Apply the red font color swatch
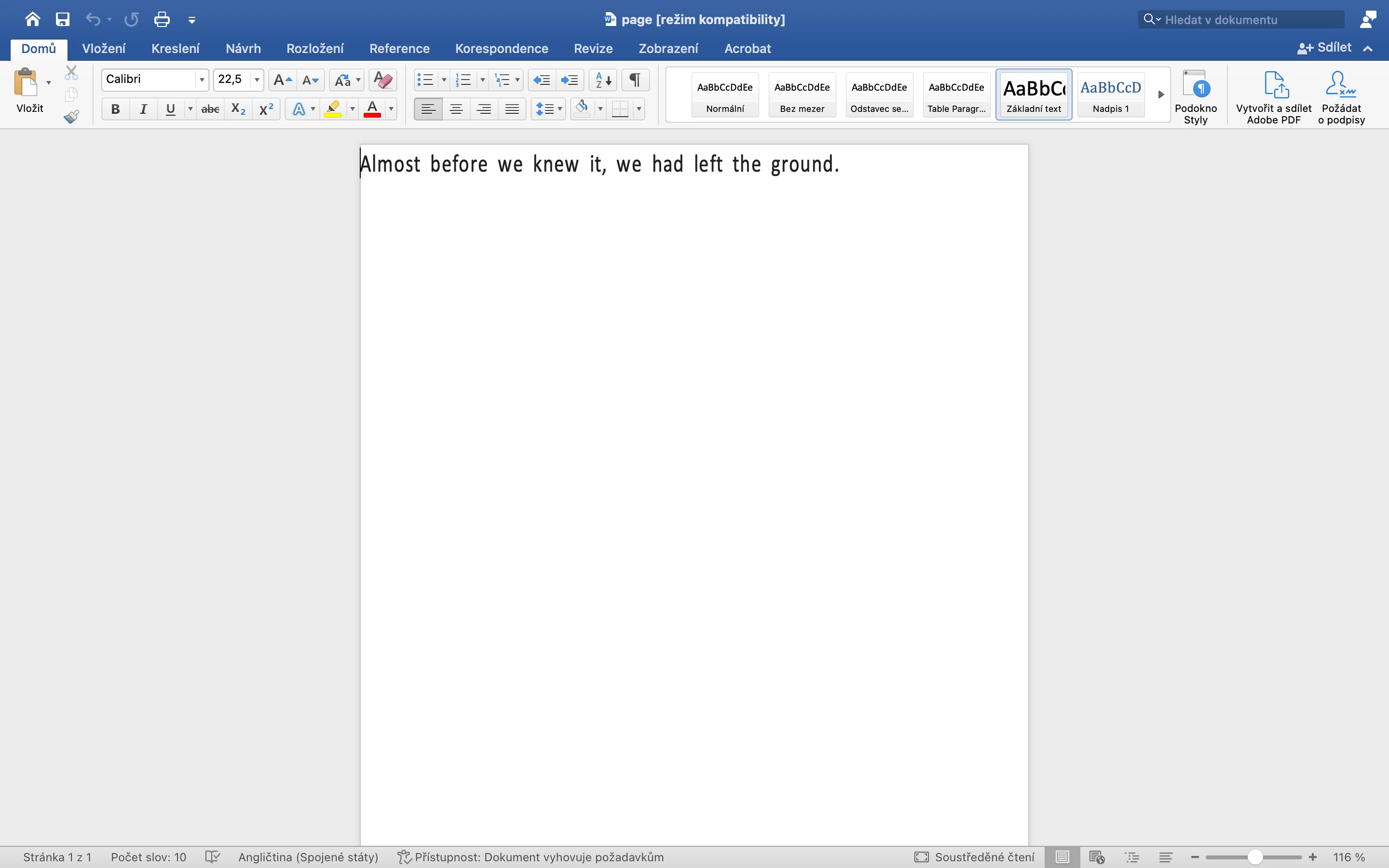Viewport: 1389px width, 868px height. (x=372, y=109)
